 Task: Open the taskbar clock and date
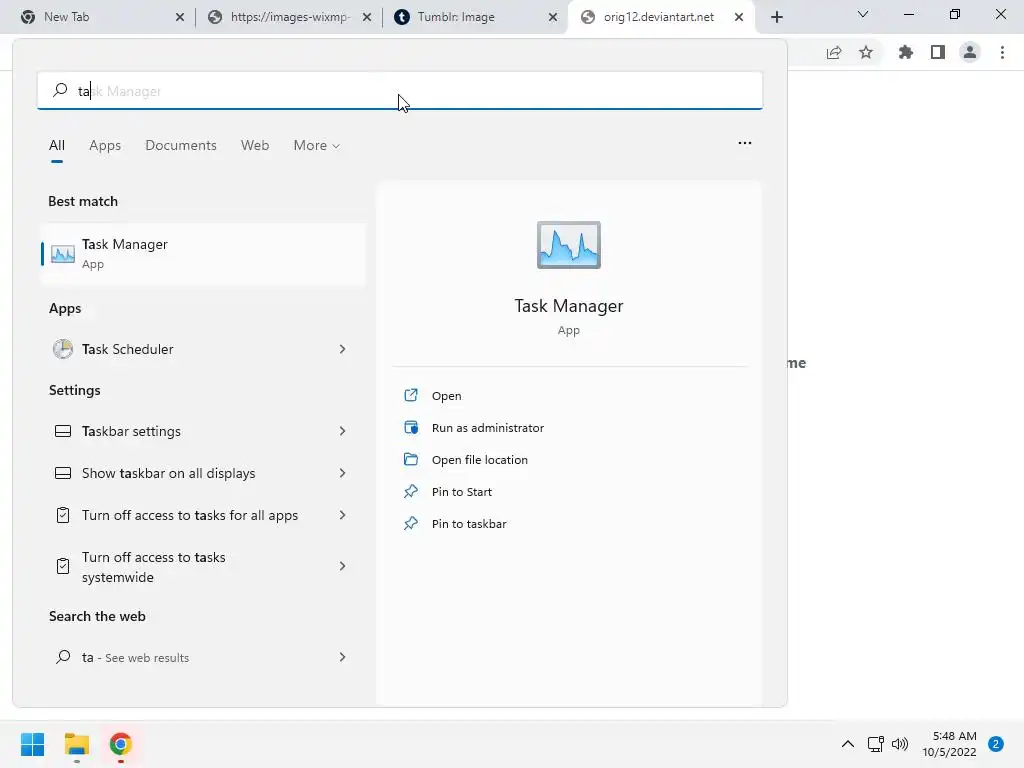point(949,744)
